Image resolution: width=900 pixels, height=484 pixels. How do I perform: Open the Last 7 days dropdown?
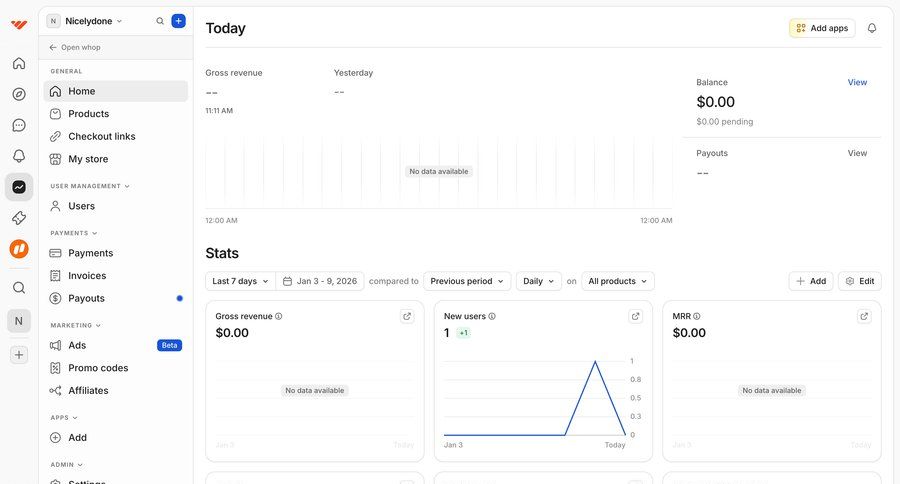[240, 281]
